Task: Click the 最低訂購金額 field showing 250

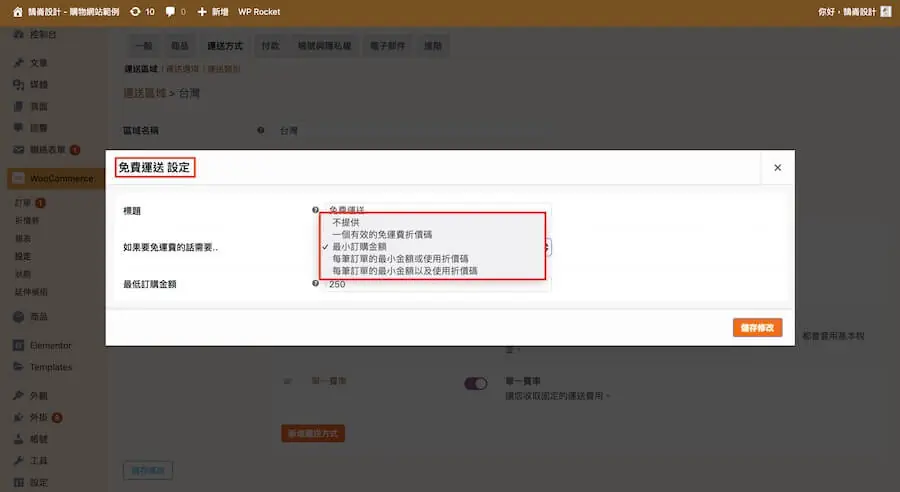Action: [x=437, y=284]
